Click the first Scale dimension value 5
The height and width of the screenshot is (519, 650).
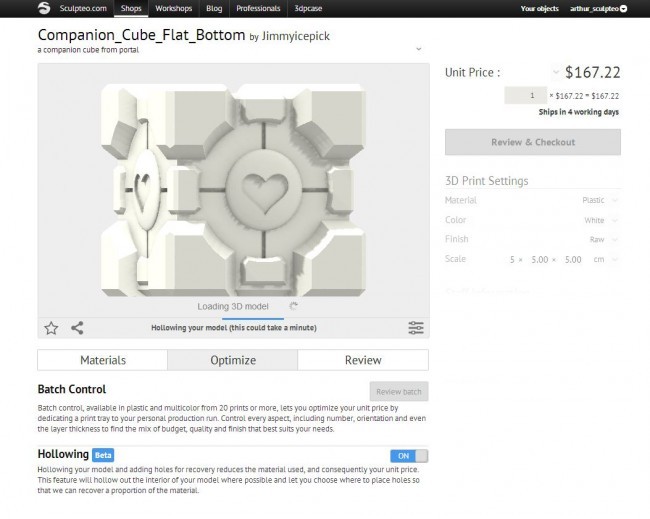[x=512, y=260]
